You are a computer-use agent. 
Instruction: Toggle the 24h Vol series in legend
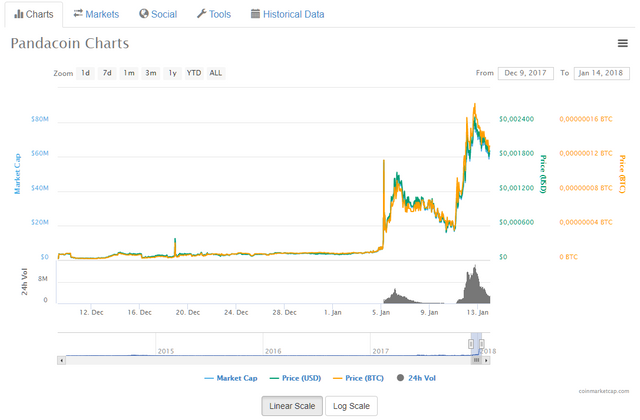click(416, 378)
